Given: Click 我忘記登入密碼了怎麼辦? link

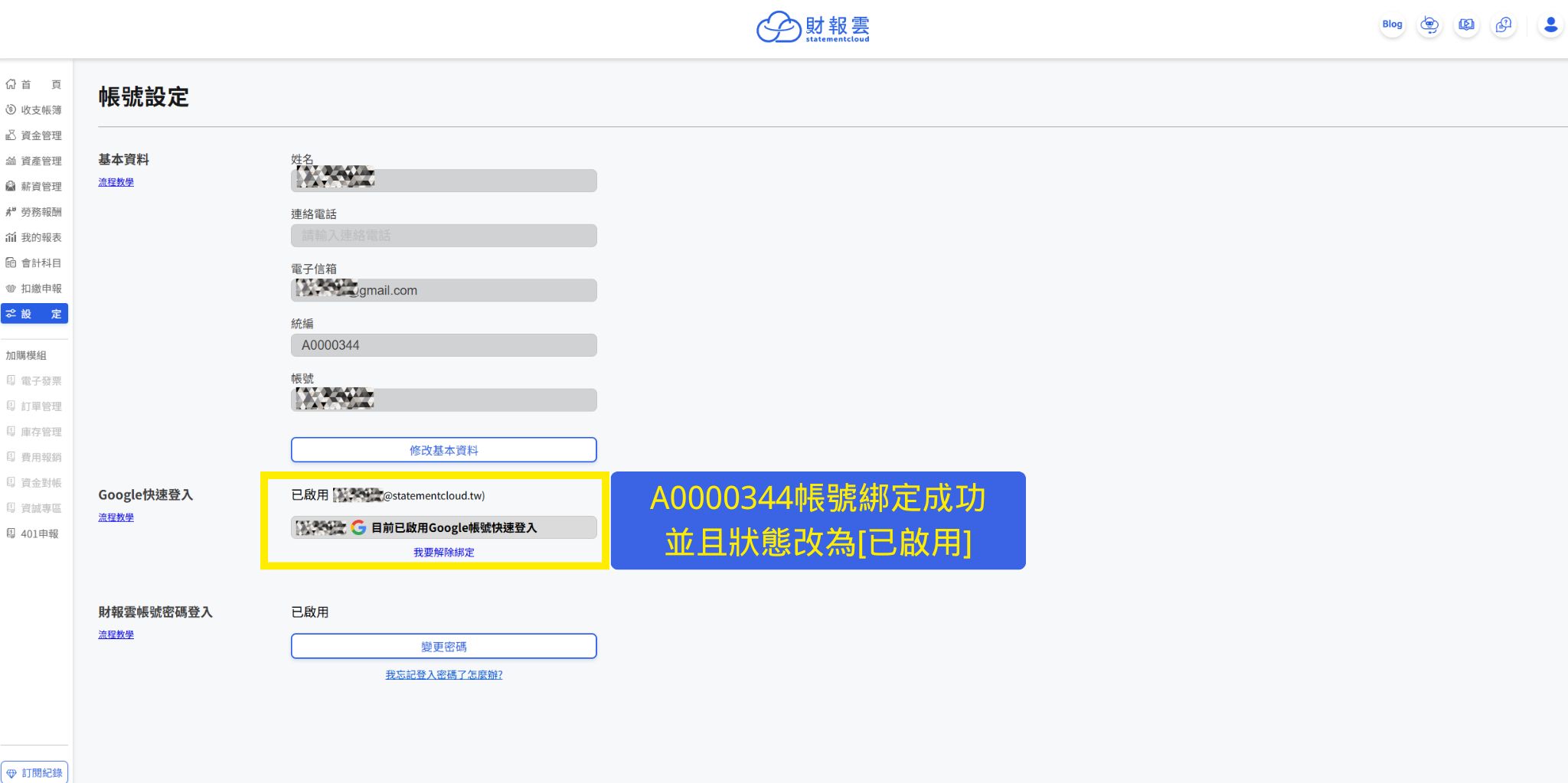Looking at the screenshot, I should [443, 675].
